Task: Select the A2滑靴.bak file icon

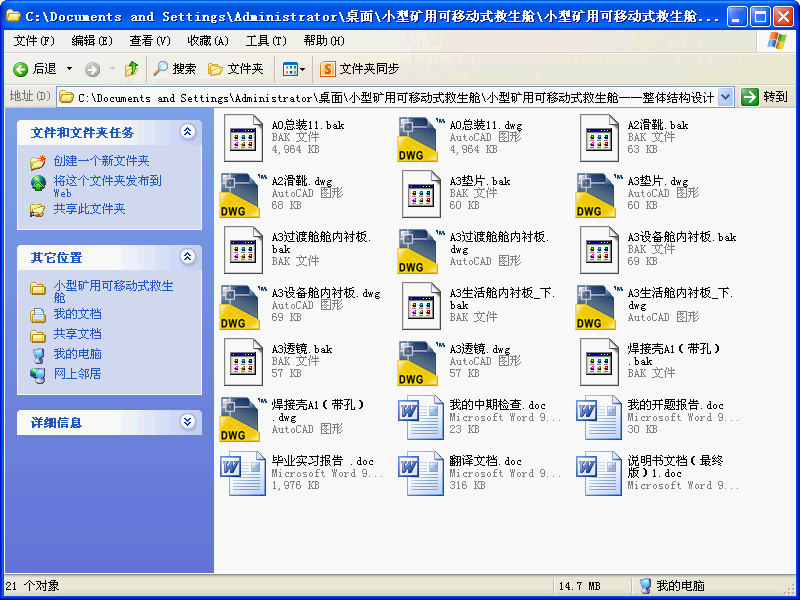Action: 599,138
